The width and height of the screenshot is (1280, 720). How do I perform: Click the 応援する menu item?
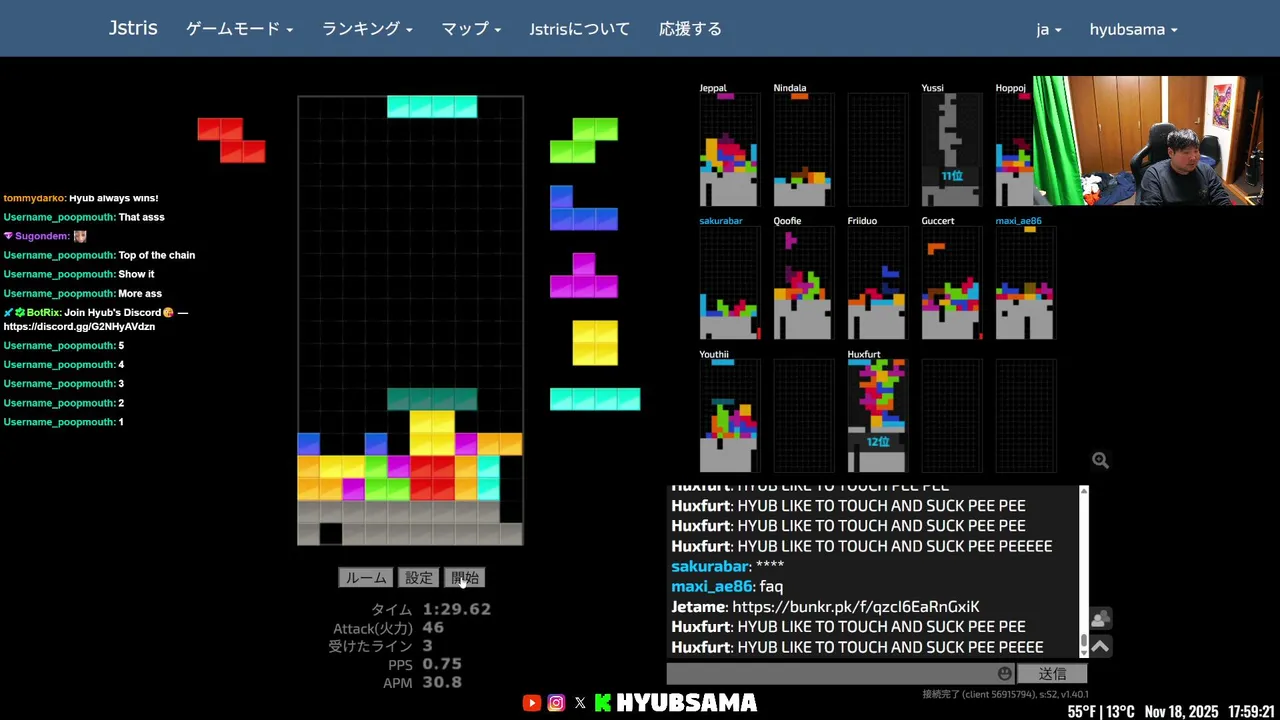pyautogui.click(x=690, y=29)
